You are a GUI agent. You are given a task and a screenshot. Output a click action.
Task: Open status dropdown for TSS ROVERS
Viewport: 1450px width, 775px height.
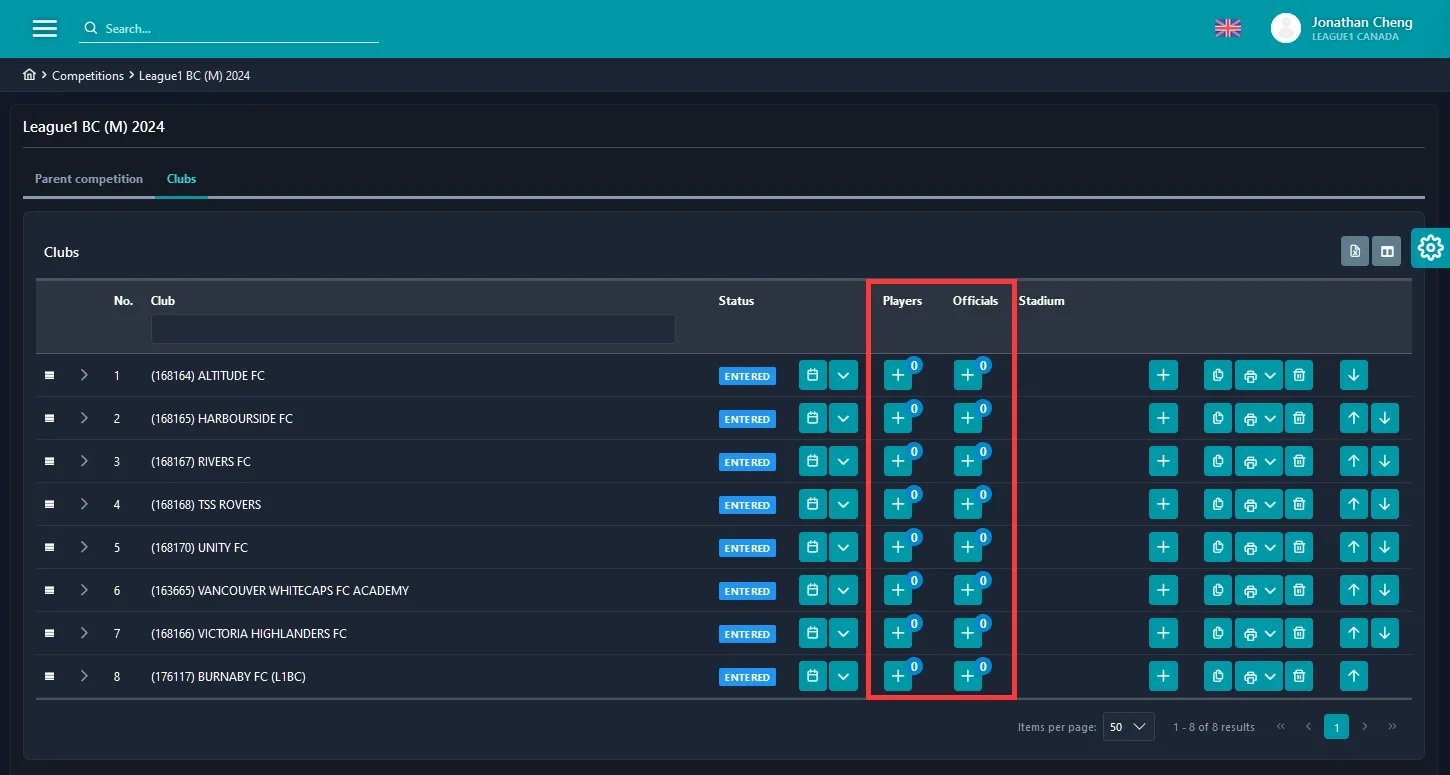844,504
